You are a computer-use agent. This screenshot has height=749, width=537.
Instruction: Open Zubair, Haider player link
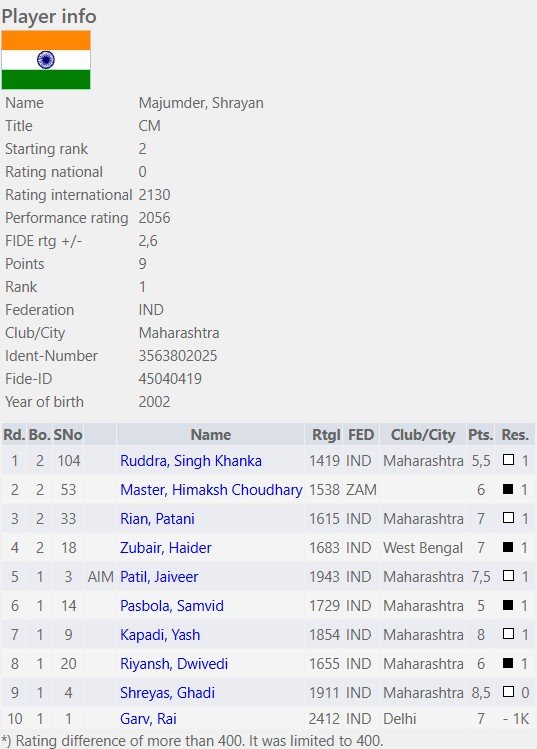[166, 548]
